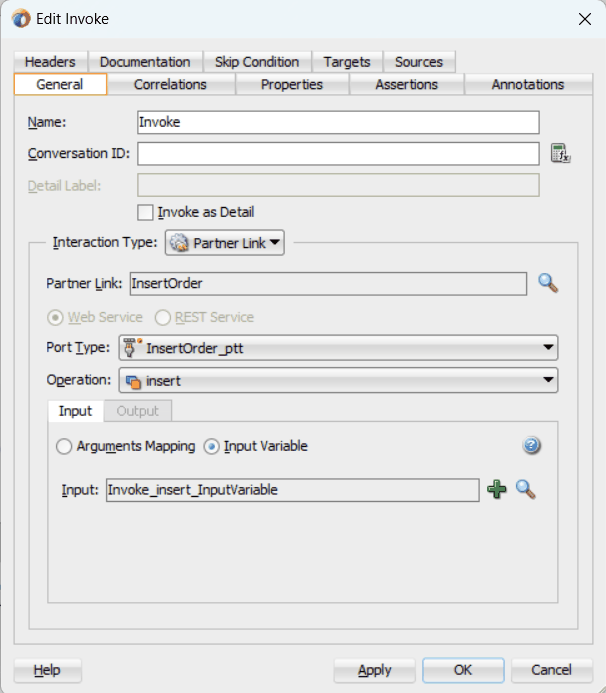
Task: Click the Help button
Action: click(x=47, y=670)
